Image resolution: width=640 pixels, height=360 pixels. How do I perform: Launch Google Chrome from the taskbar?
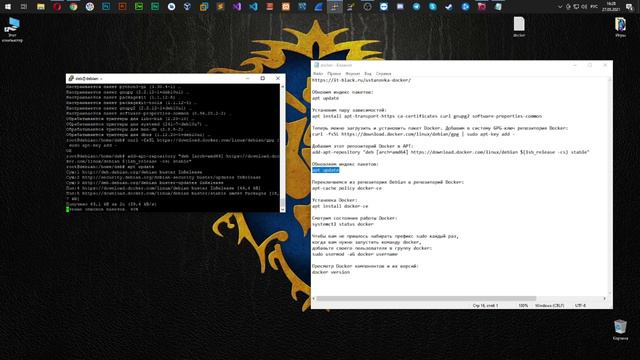[x=73, y=7]
